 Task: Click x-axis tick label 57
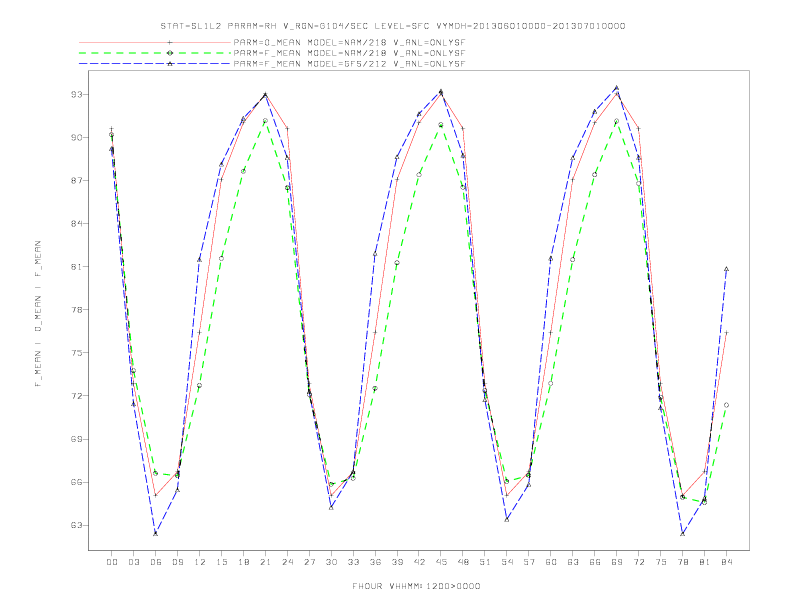529,562
